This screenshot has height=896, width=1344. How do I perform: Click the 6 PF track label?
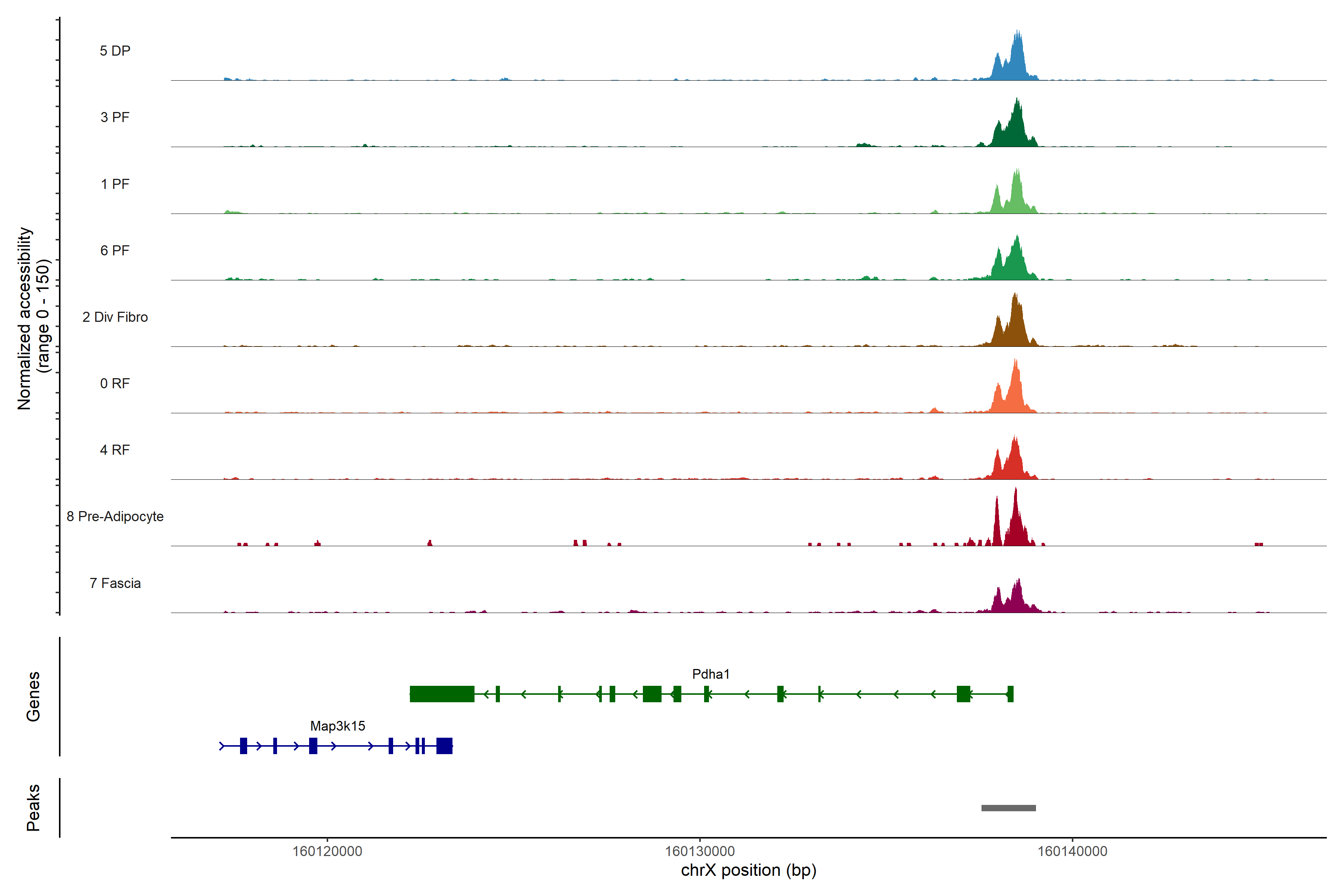[115, 250]
